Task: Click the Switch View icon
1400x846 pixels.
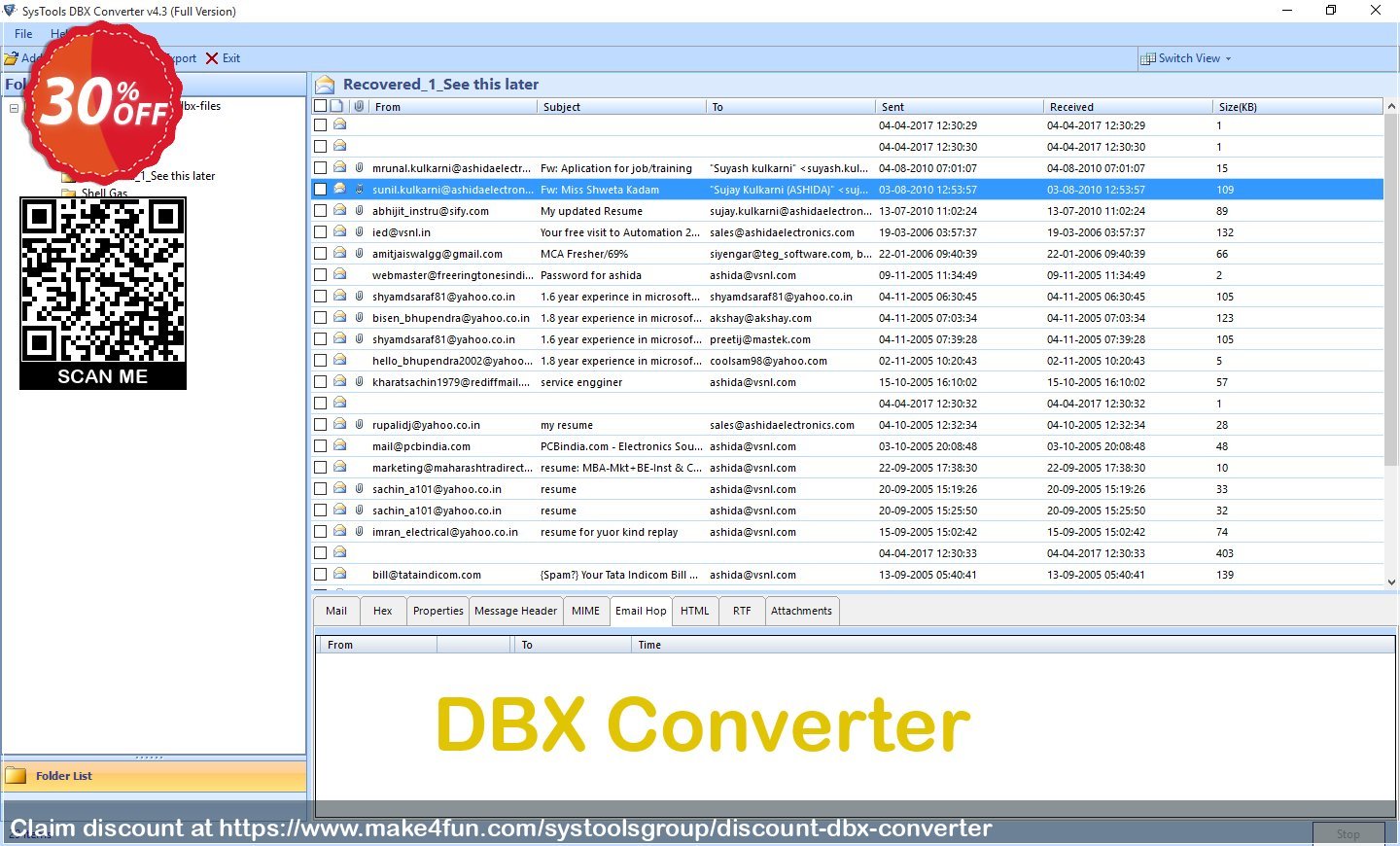Action: tap(1148, 58)
